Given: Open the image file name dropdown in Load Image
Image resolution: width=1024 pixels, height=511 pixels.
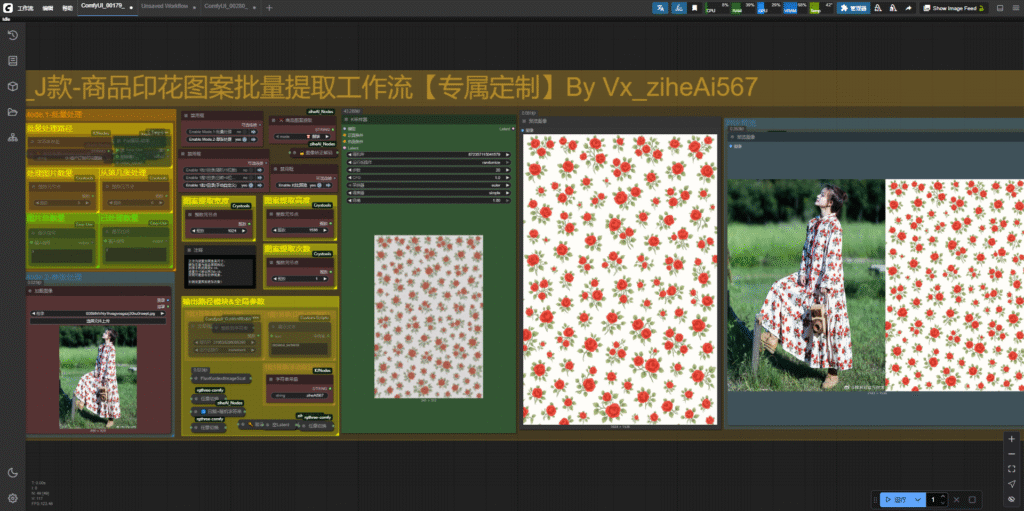Looking at the screenshot, I should (x=99, y=314).
